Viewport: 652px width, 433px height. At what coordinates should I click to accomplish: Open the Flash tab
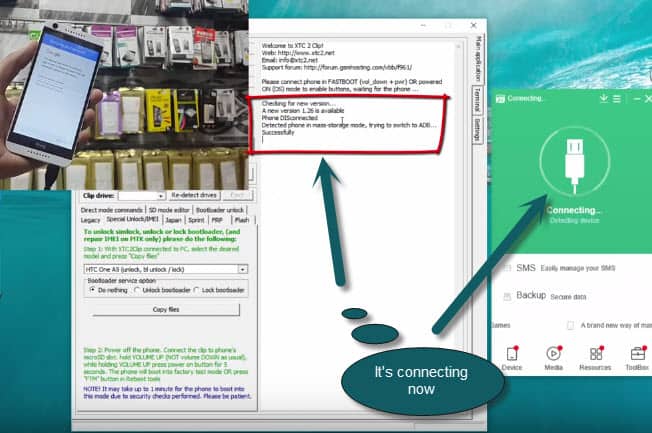tap(242, 220)
